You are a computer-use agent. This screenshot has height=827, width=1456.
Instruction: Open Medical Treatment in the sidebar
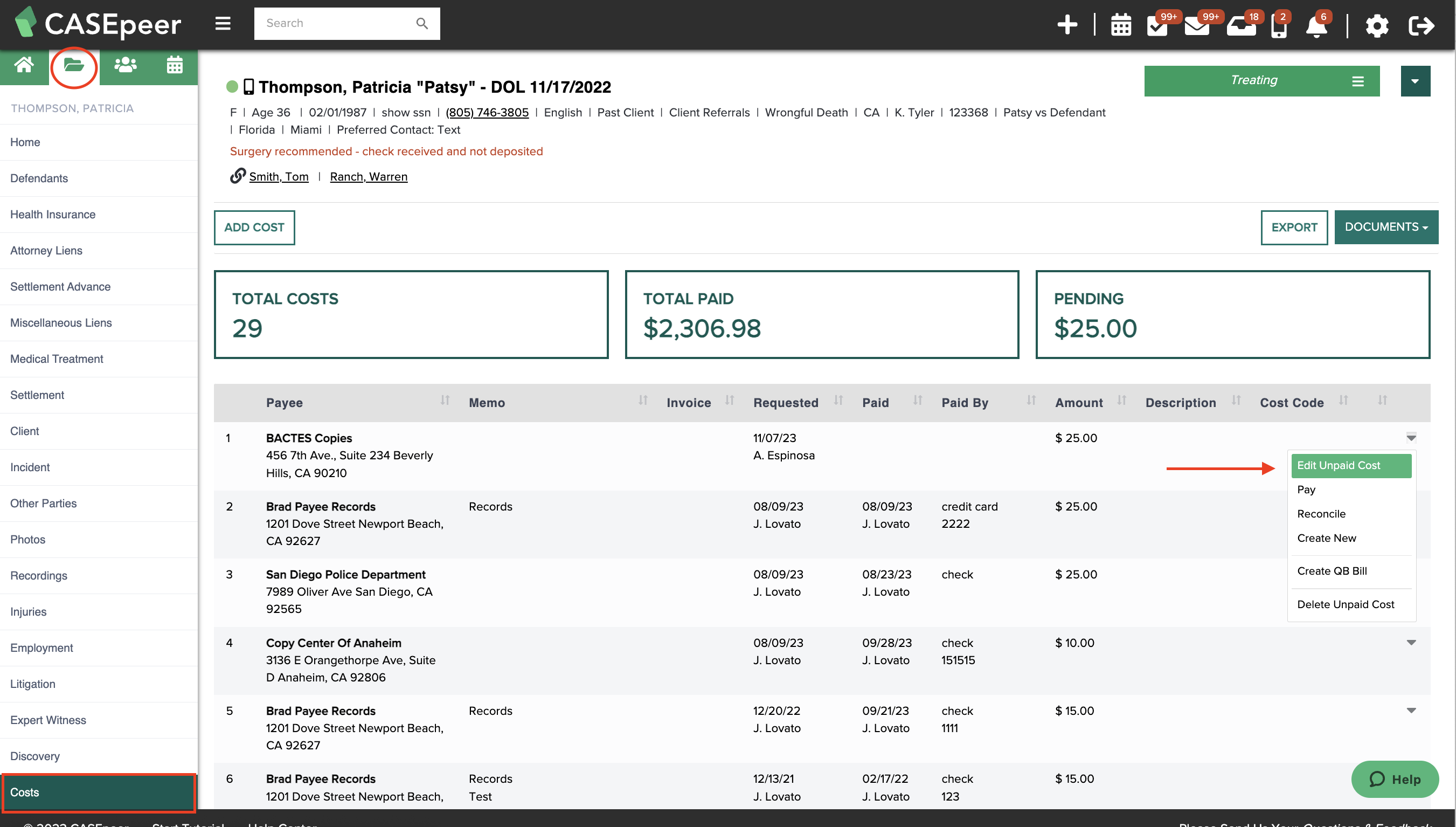[x=99, y=359]
